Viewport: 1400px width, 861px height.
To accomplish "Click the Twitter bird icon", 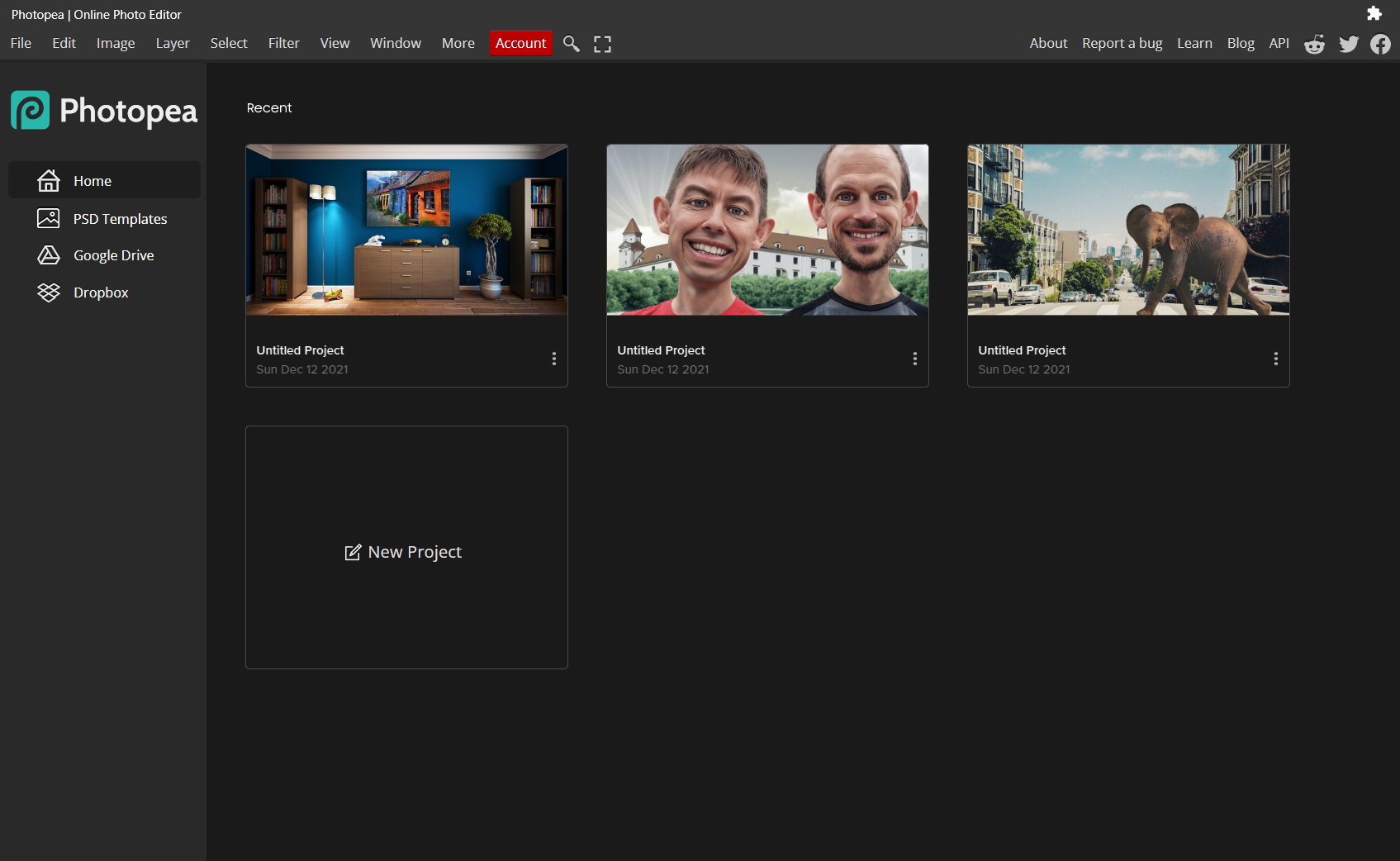I will click(1348, 44).
